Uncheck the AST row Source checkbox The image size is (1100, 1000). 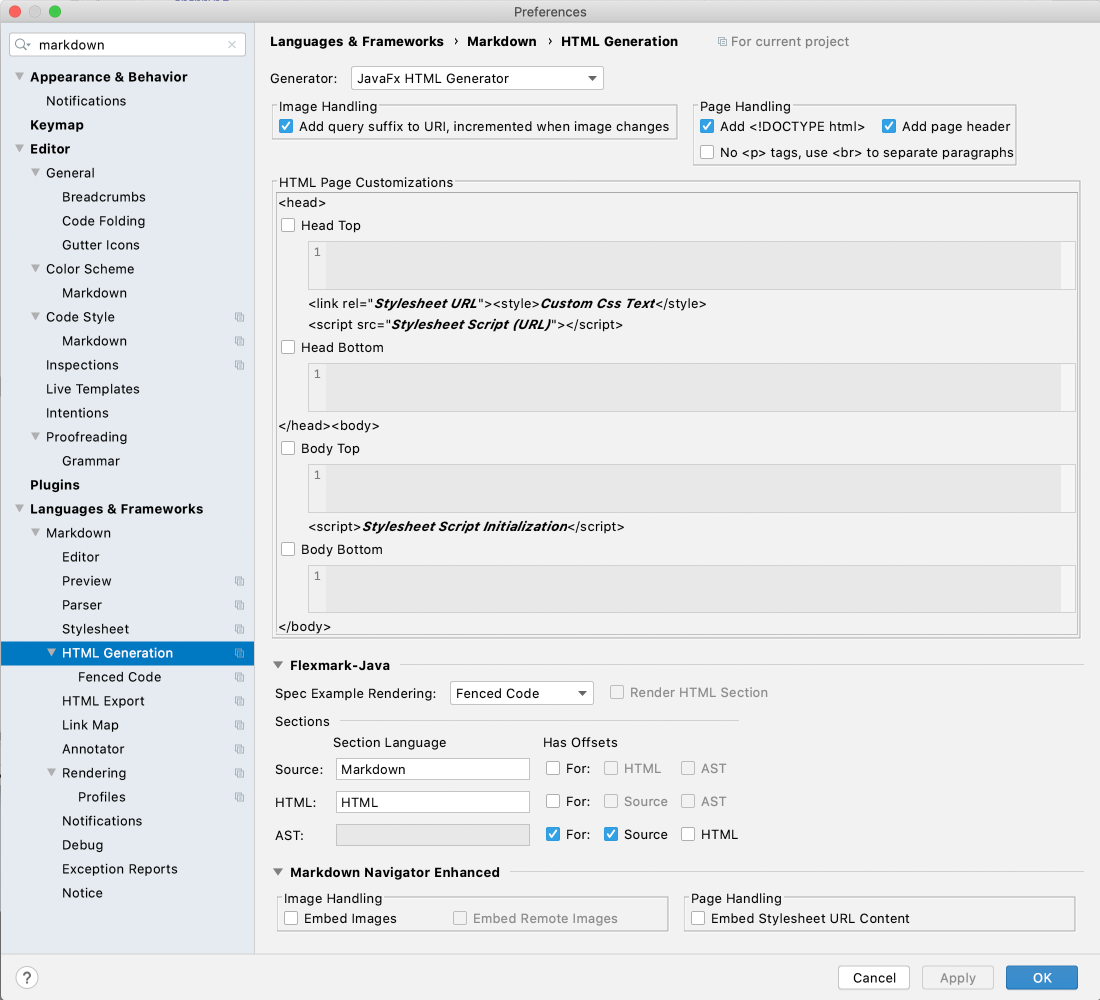tap(611, 834)
